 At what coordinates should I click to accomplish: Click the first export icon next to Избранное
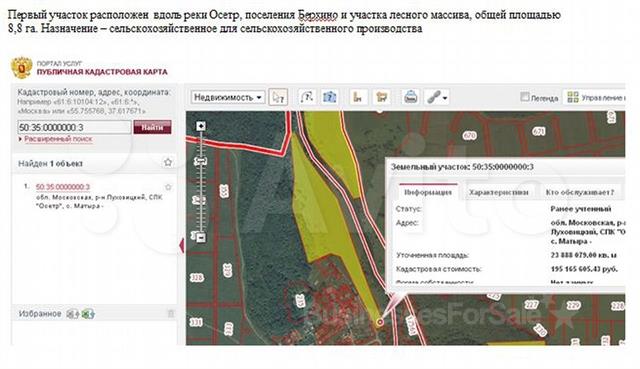click(x=73, y=314)
